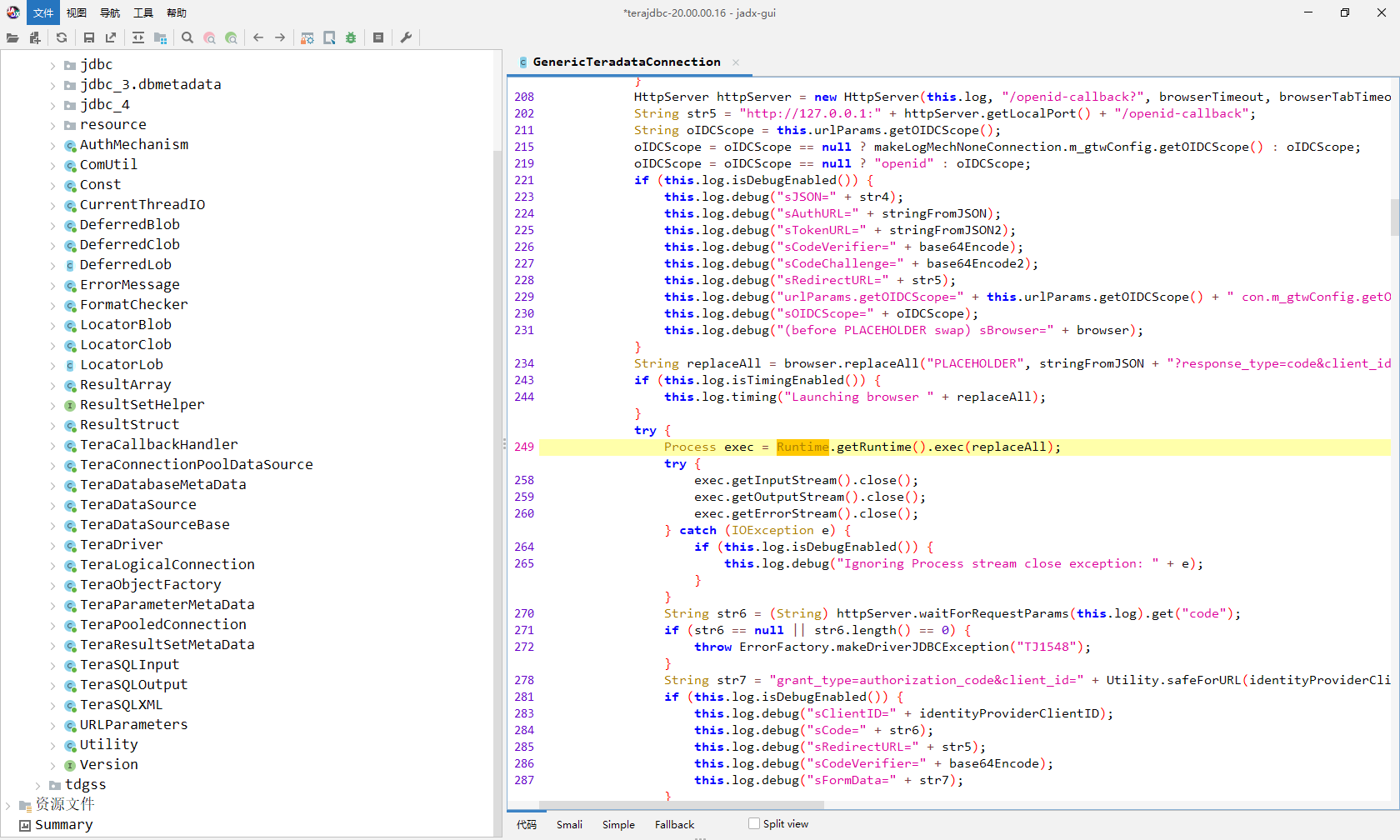Click line number 272 in the gutter
The height and width of the screenshot is (840, 1400).
point(524,647)
